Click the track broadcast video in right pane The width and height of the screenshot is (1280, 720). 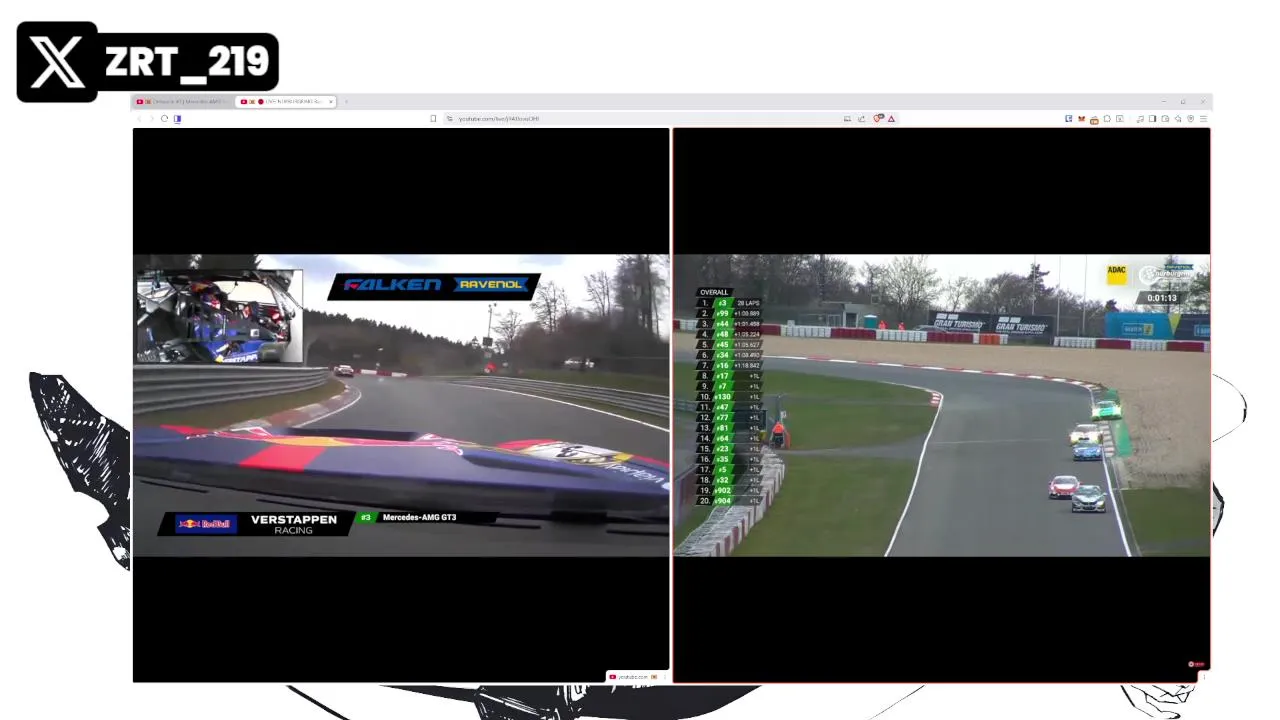click(942, 405)
